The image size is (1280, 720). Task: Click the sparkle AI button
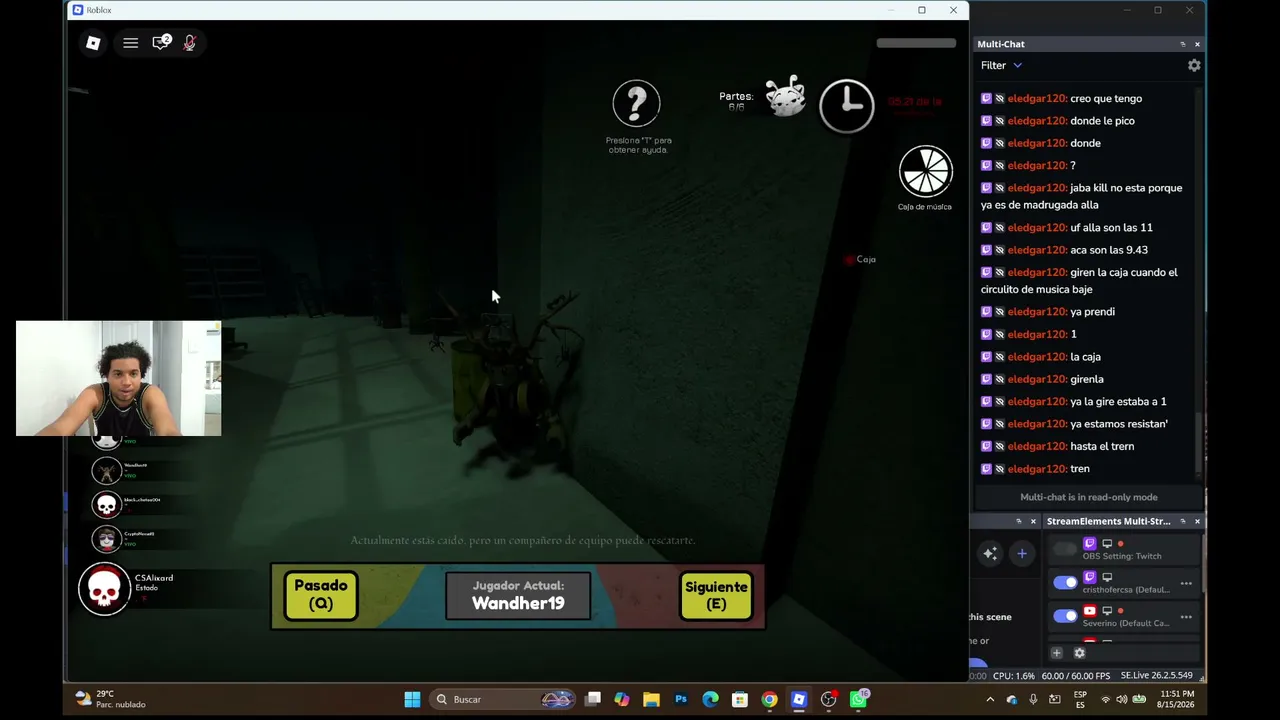click(990, 553)
